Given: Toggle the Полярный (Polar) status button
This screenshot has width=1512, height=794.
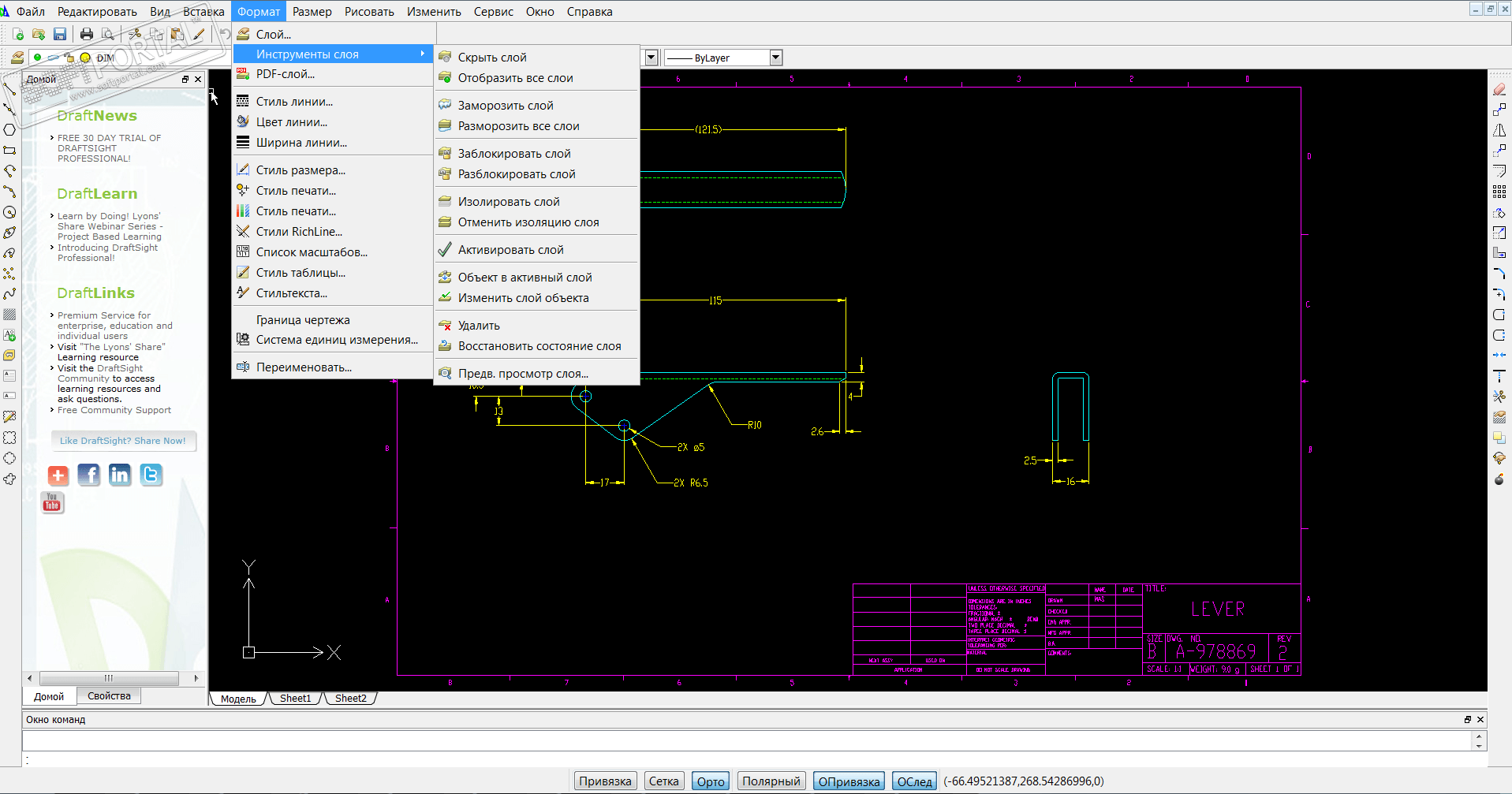Looking at the screenshot, I should [x=771, y=781].
